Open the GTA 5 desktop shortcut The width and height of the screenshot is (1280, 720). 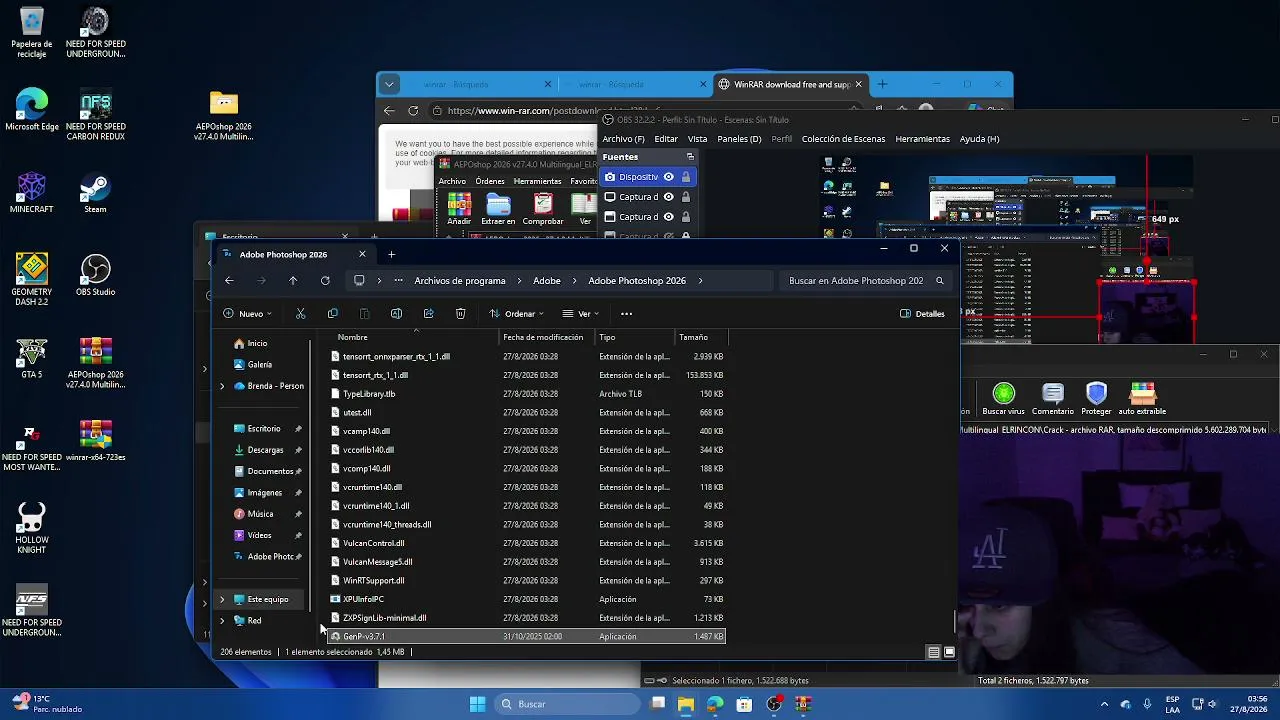click(31, 358)
